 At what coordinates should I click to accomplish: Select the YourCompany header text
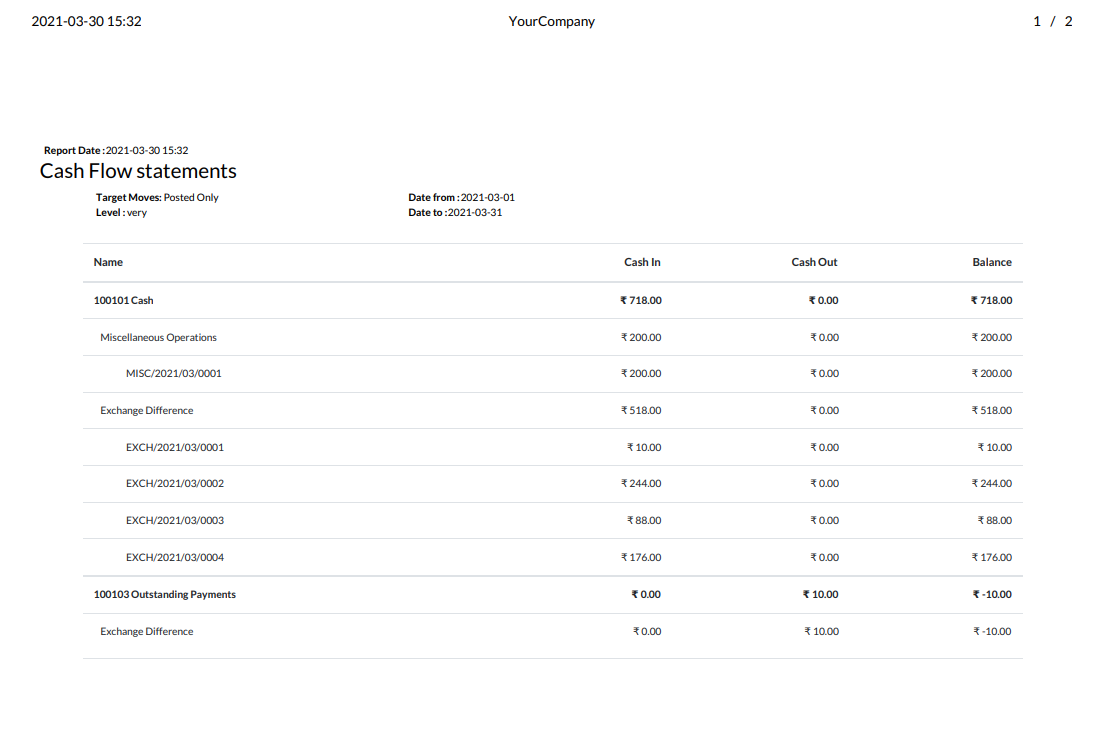(x=551, y=21)
